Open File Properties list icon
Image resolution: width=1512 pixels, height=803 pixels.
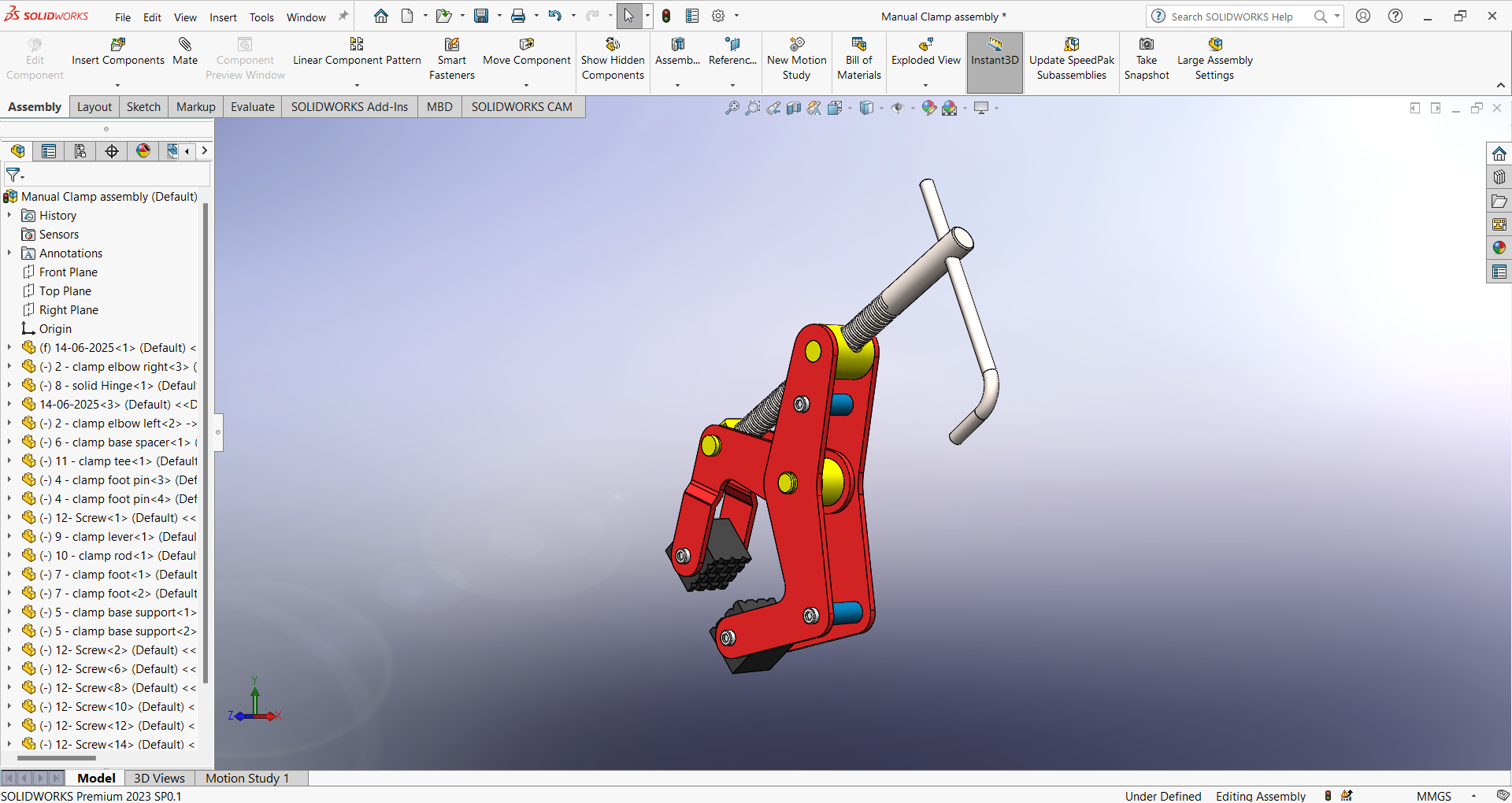click(x=692, y=16)
